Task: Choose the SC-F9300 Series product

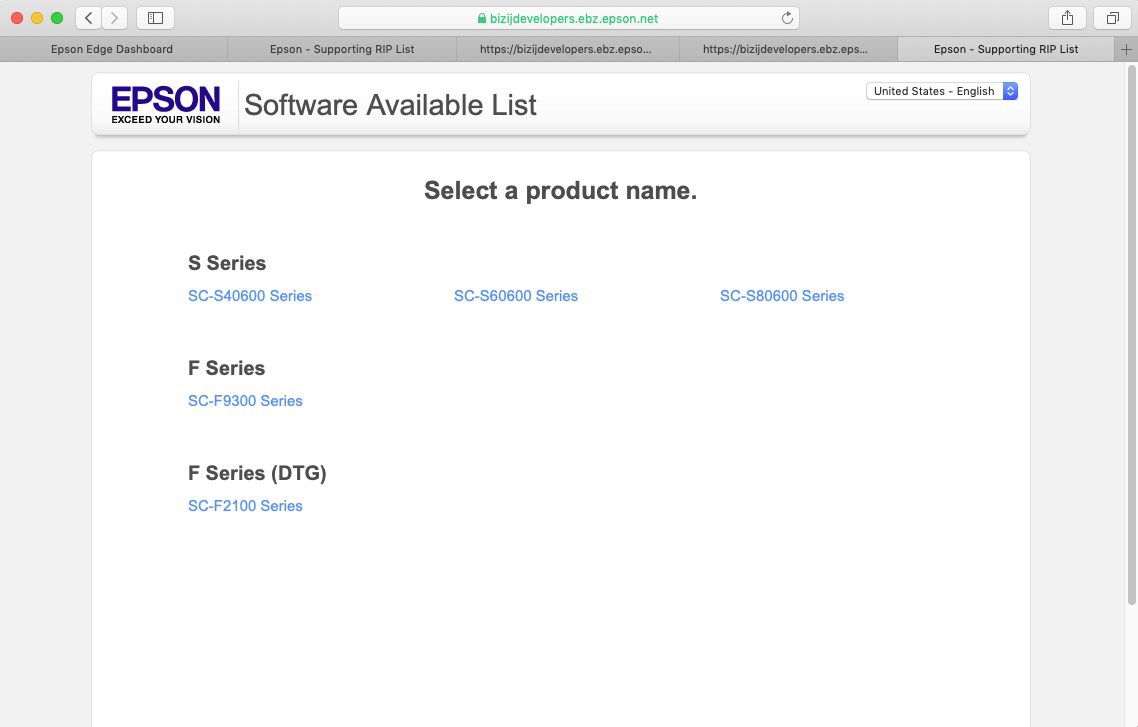Action: [x=245, y=401]
